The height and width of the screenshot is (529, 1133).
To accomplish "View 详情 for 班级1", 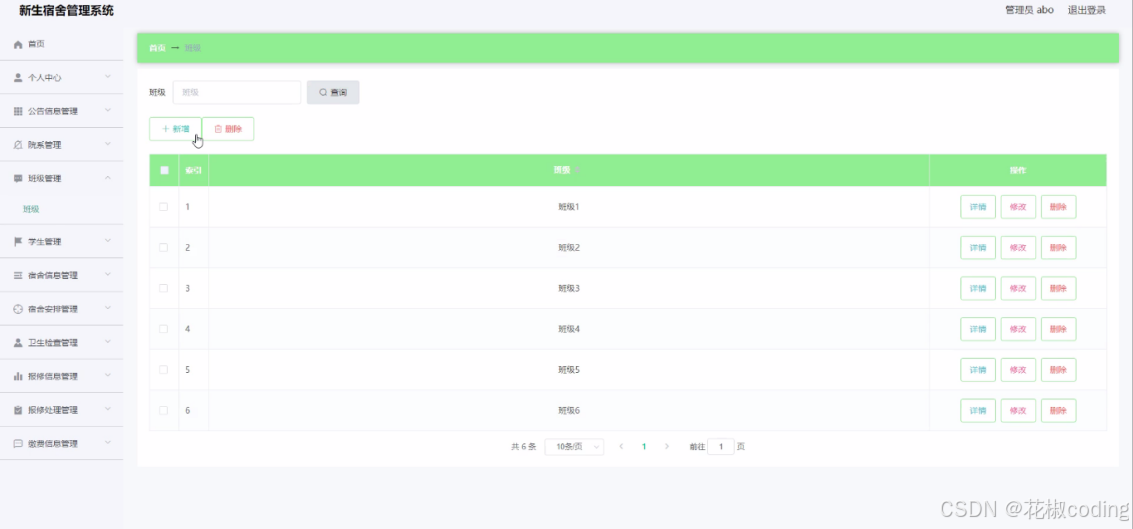I will [978, 207].
